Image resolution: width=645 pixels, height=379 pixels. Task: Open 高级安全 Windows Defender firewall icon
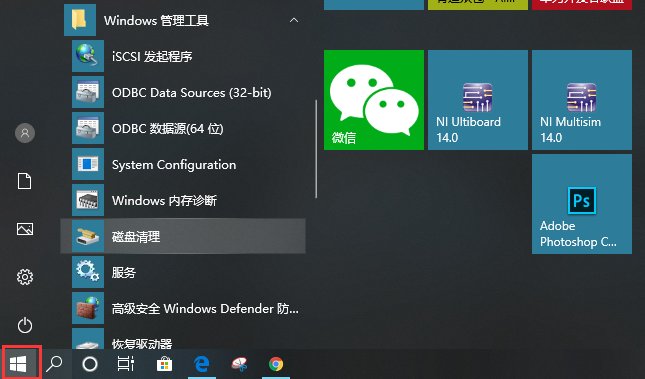click(88, 308)
